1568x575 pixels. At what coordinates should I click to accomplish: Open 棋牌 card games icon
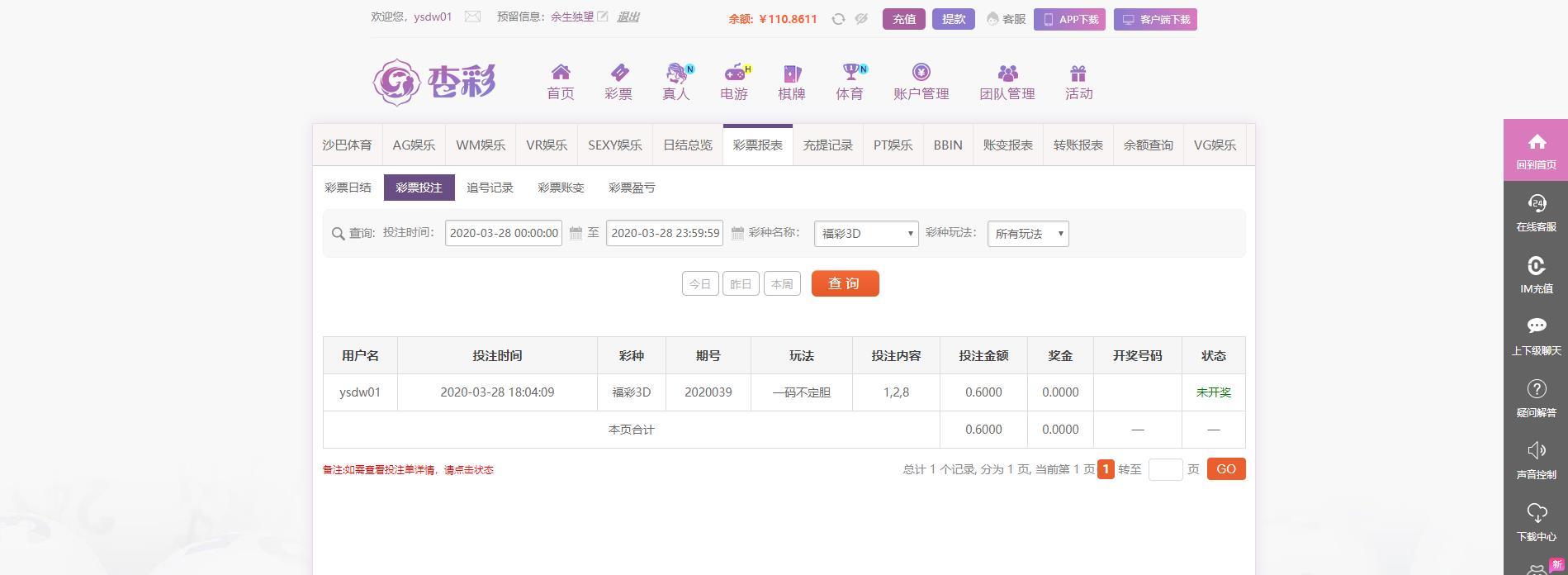792,73
